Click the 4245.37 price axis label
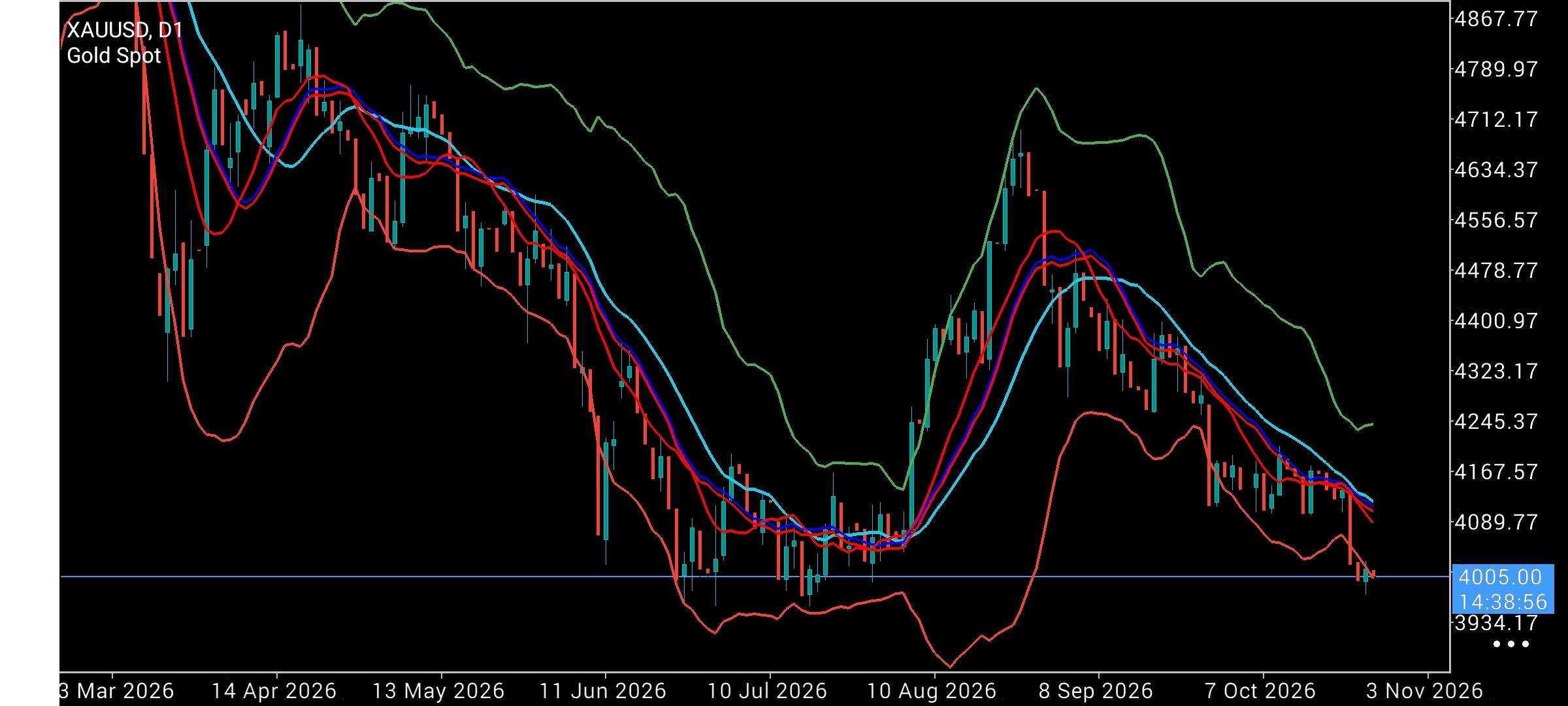Viewport: 1568px width, 706px height. [1495, 422]
